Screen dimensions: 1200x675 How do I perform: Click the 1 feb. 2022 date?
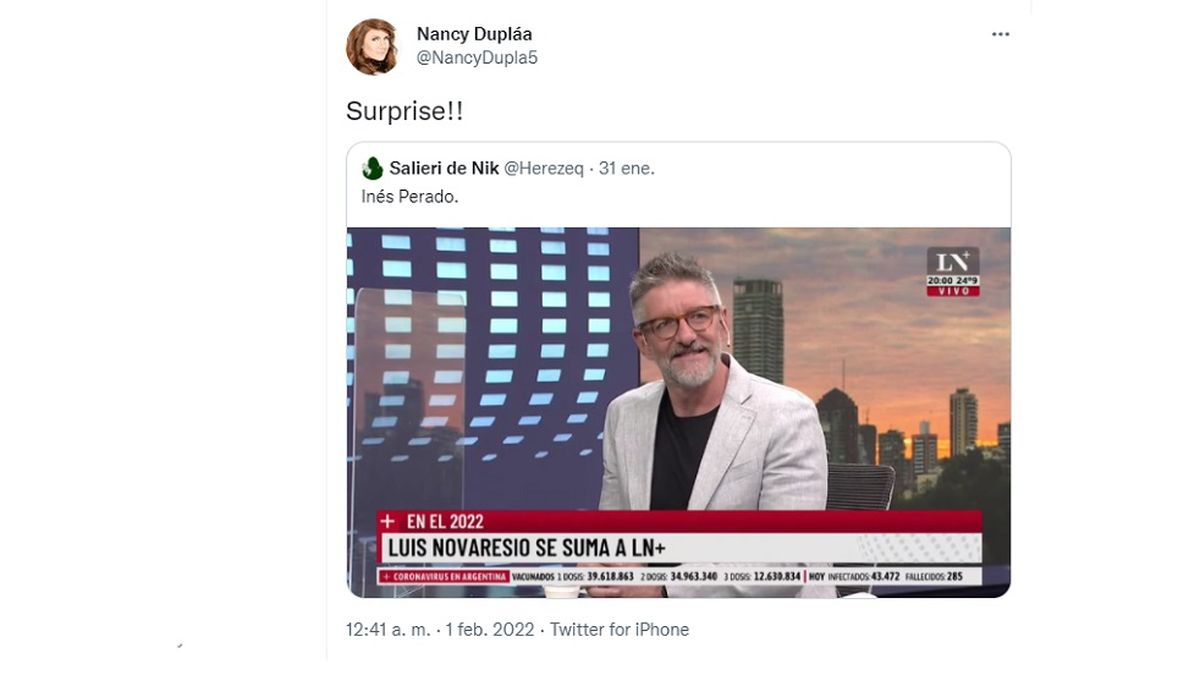pyautogui.click(x=491, y=630)
